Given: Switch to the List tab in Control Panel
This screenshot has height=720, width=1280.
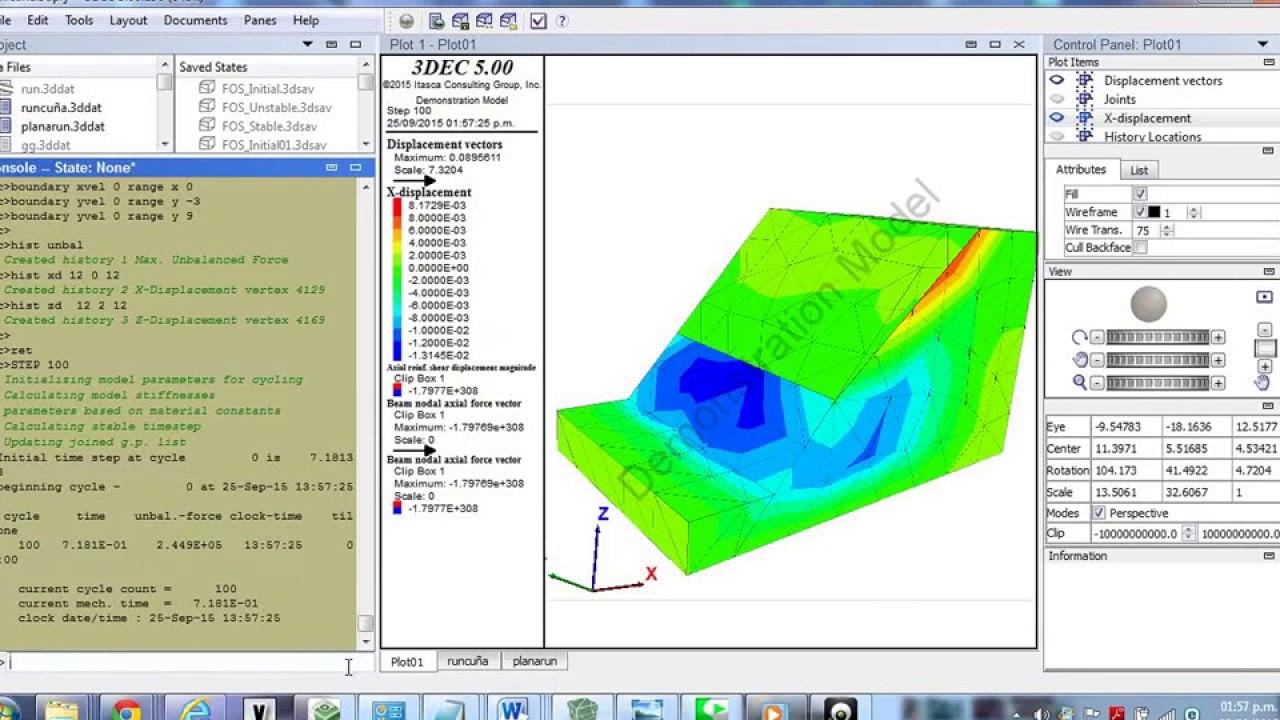Looking at the screenshot, I should pos(1138,170).
